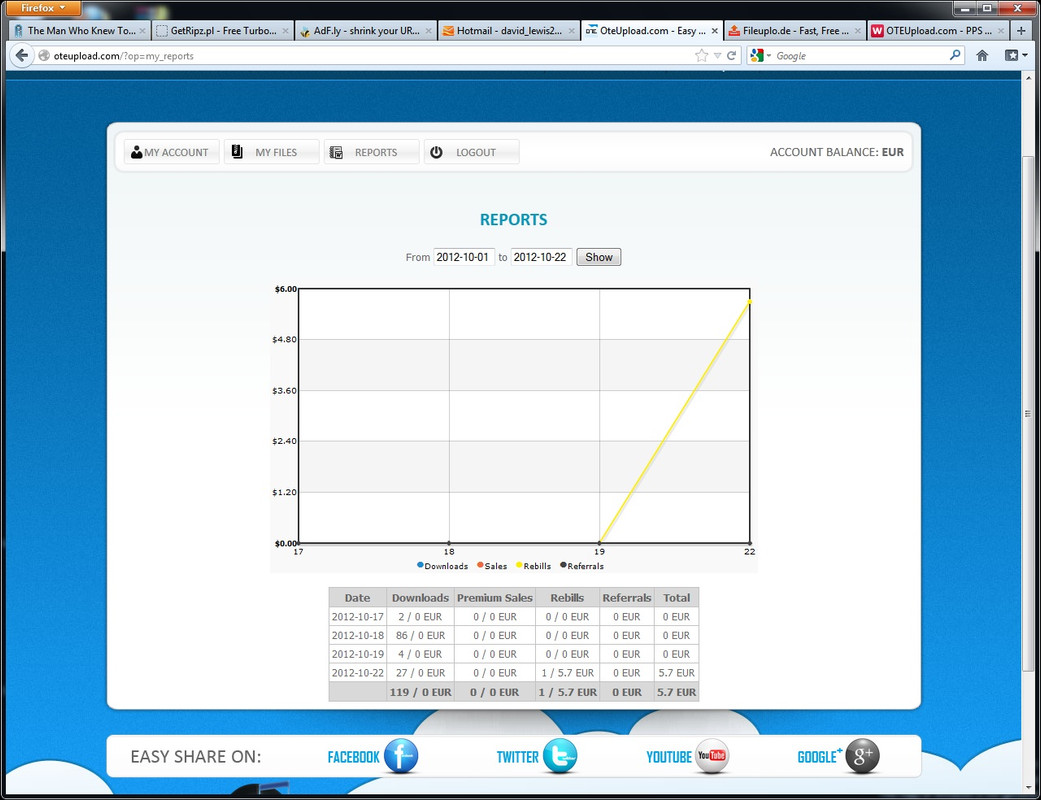The width and height of the screenshot is (1041, 800).
Task: Click the Twitter bird share icon
Action: [560, 756]
